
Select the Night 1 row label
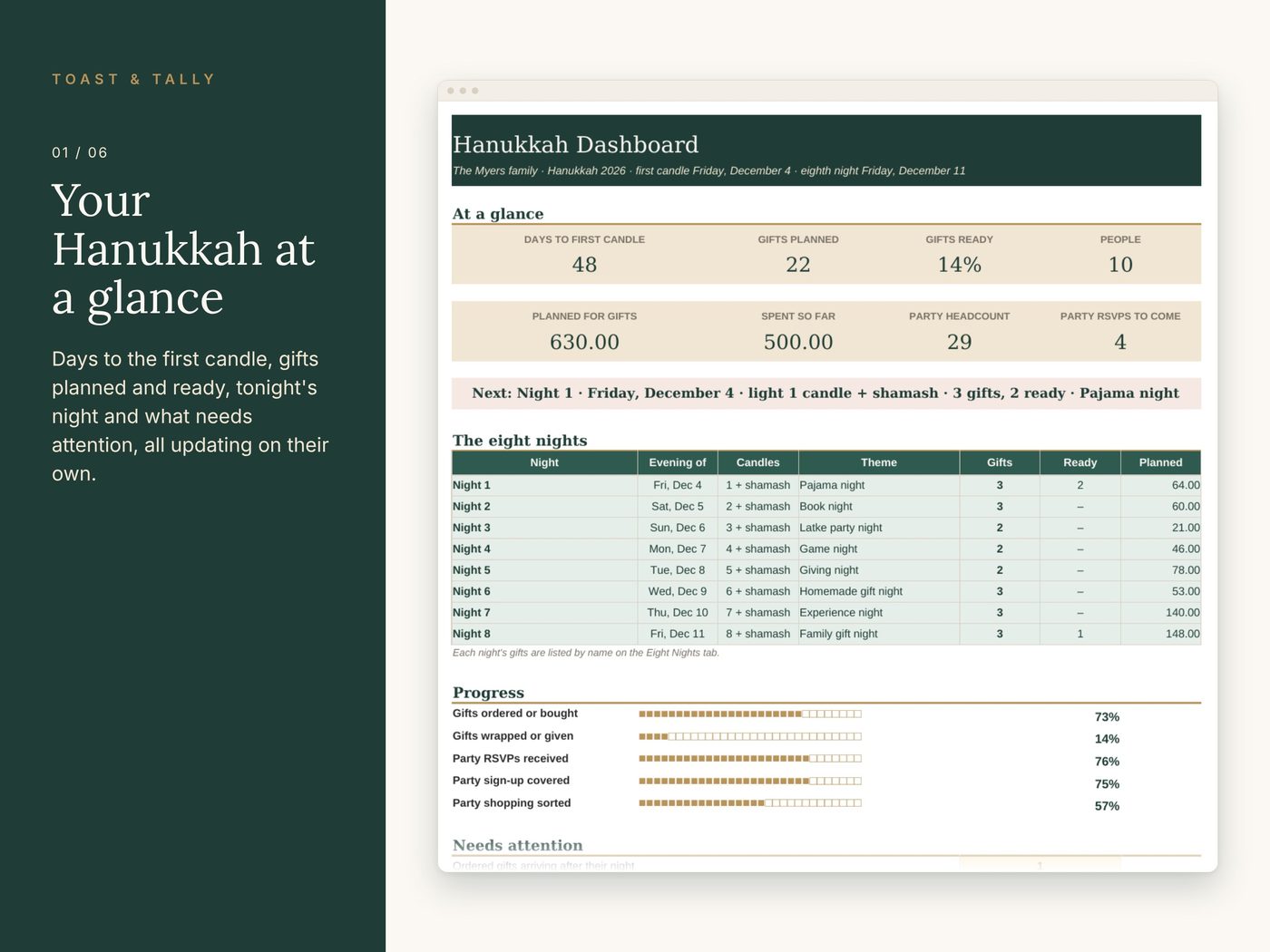472,485
